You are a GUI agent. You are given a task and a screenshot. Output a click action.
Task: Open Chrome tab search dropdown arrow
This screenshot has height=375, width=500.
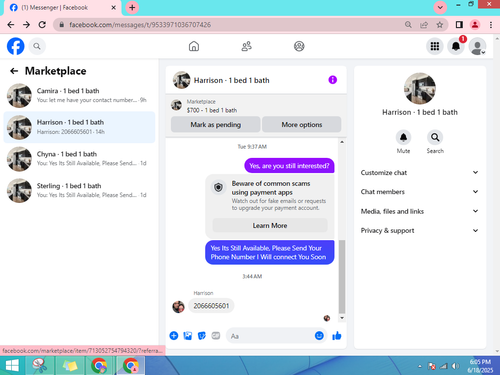[x=440, y=7]
